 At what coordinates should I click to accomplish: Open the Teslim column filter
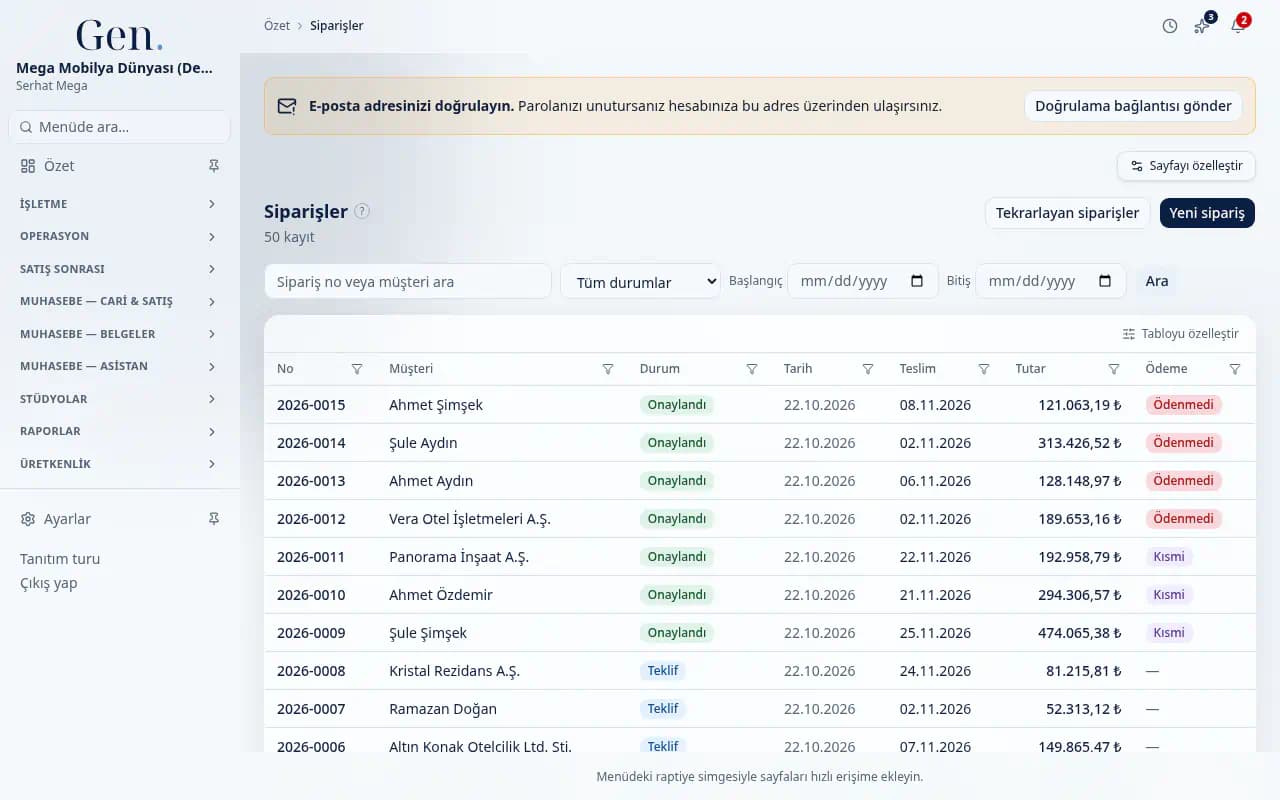coord(984,369)
